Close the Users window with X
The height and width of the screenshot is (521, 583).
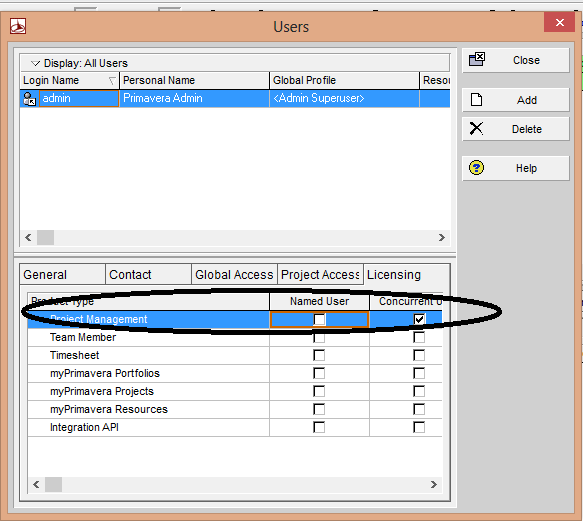(559, 22)
